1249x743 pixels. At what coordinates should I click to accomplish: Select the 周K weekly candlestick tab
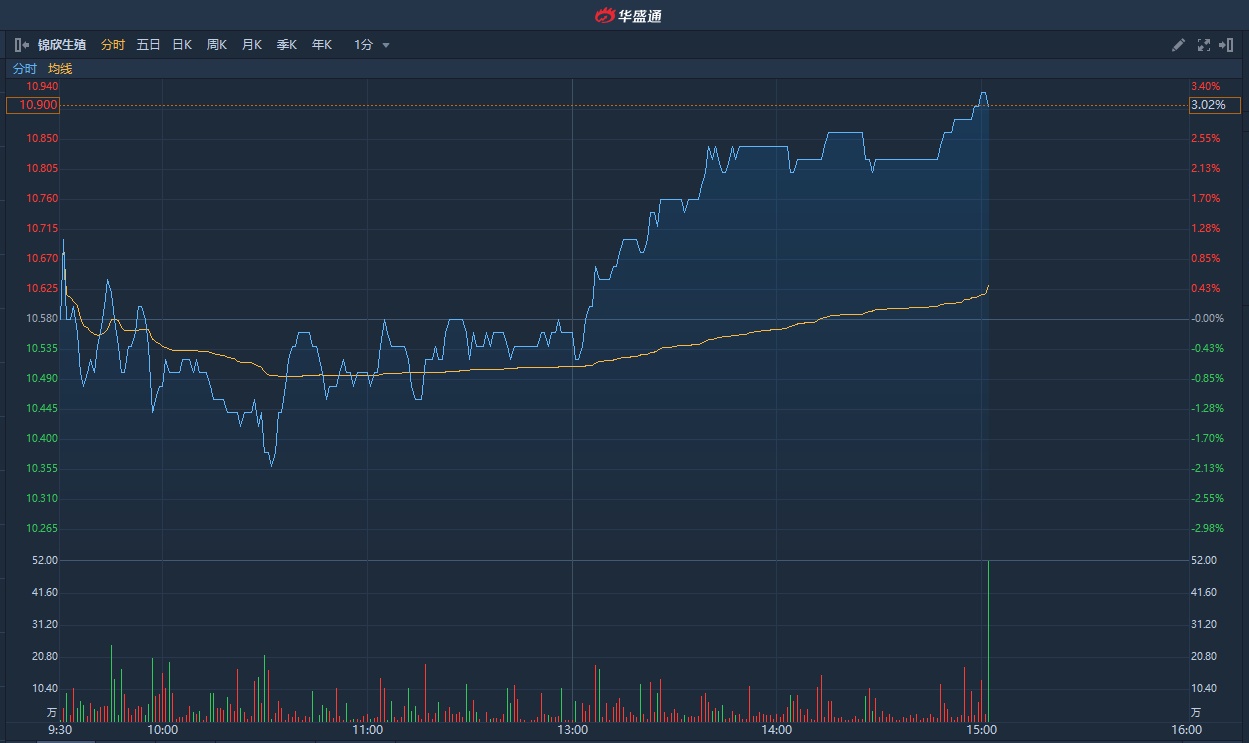pos(216,45)
